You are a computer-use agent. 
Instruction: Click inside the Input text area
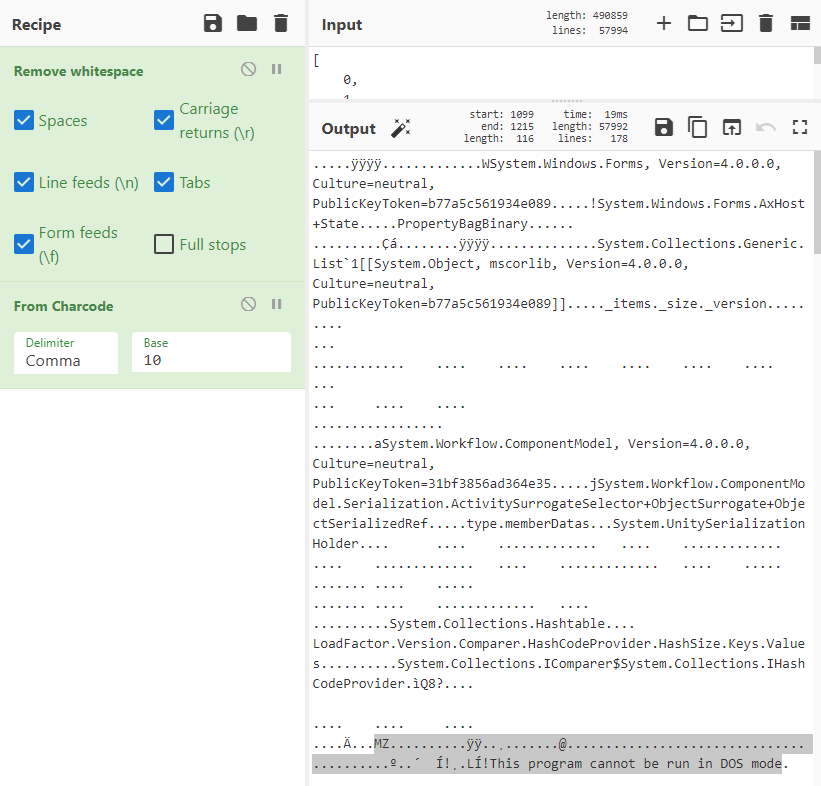point(561,73)
